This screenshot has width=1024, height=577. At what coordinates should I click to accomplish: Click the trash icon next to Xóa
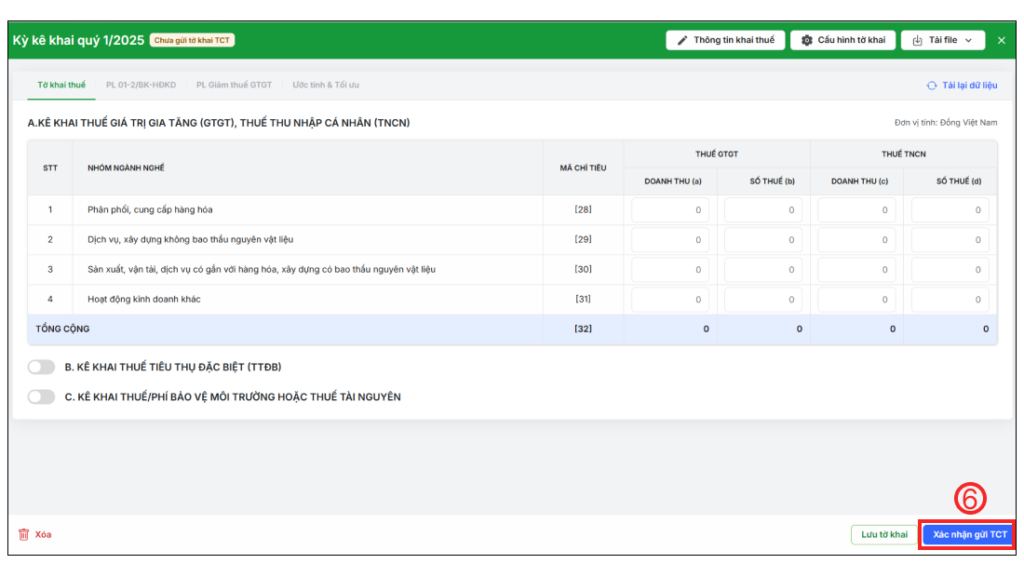tap(24, 534)
